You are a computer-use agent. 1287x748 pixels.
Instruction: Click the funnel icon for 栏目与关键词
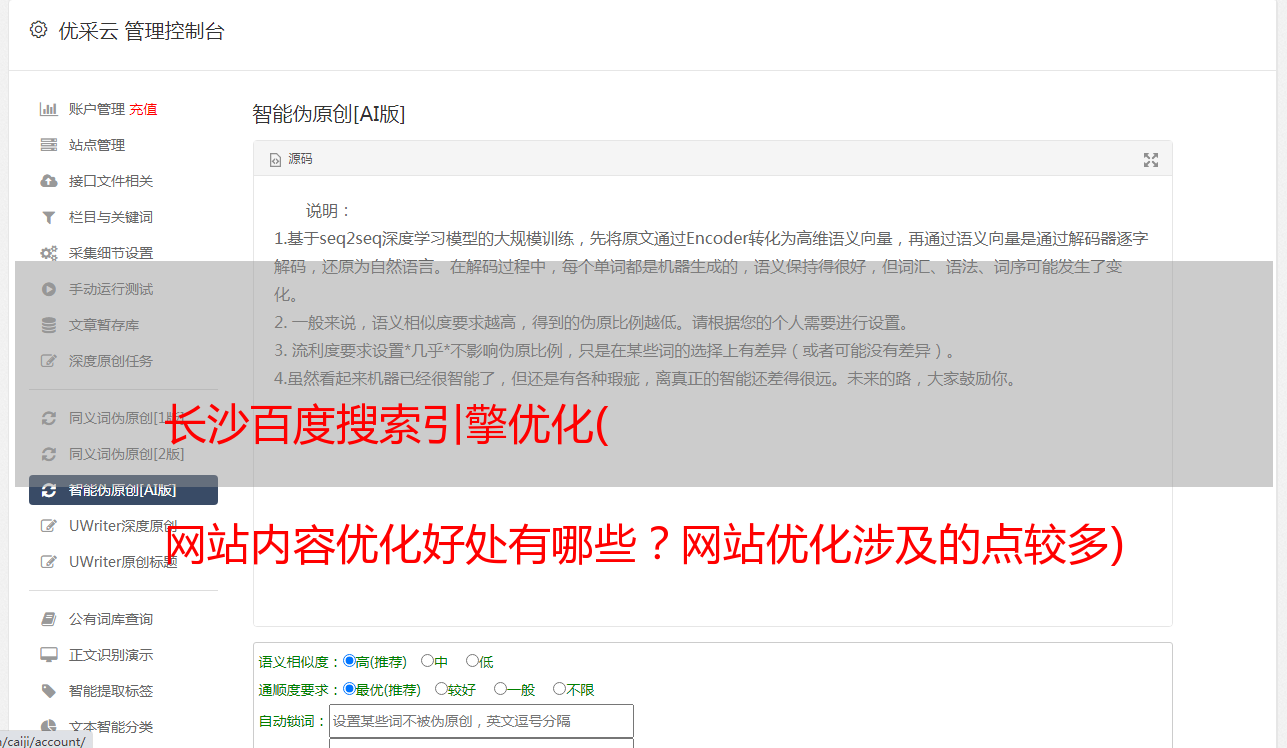pyautogui.click(x=48, y=217)
